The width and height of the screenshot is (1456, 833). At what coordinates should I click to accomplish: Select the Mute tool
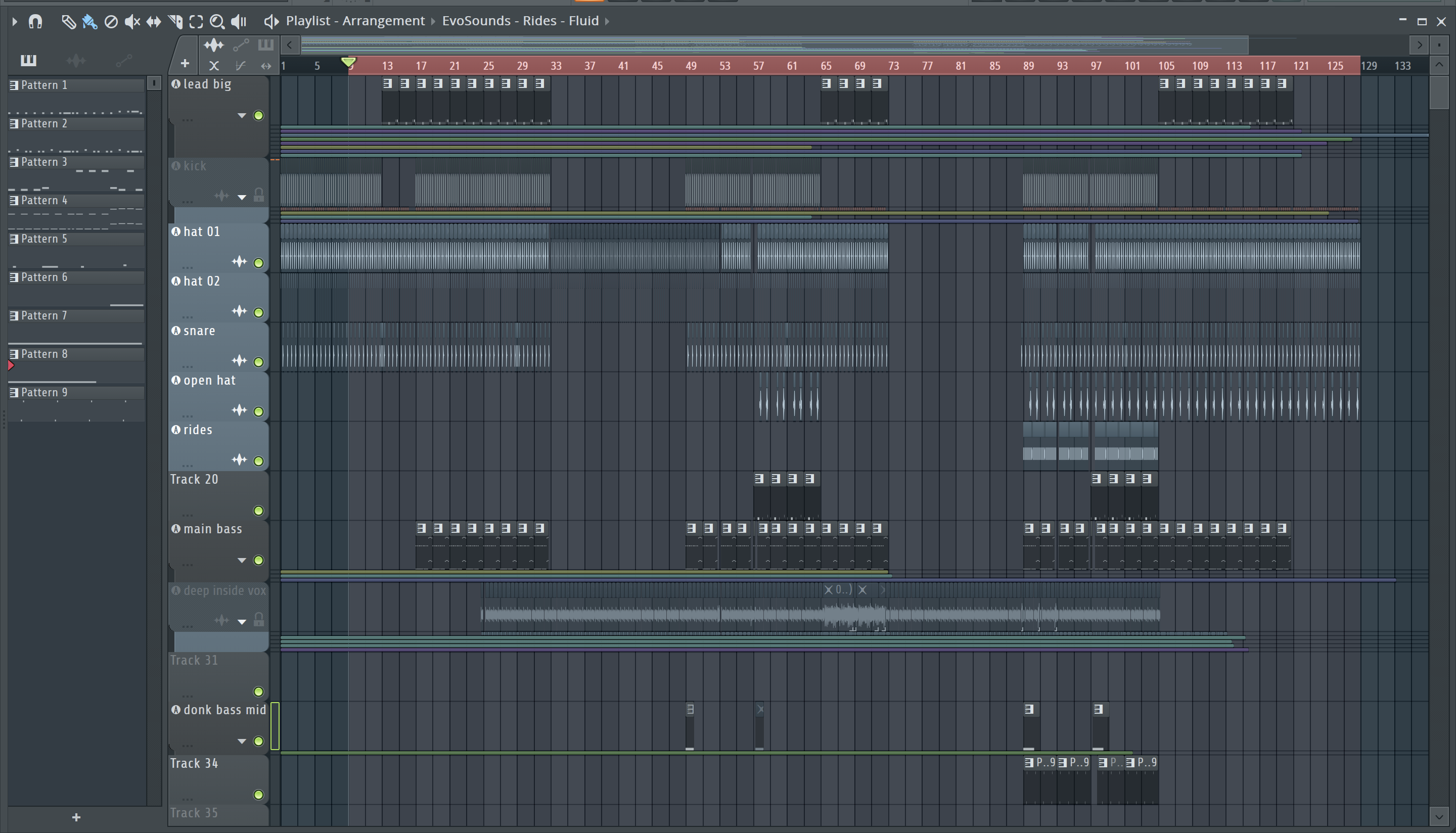[x=132, y=22]
